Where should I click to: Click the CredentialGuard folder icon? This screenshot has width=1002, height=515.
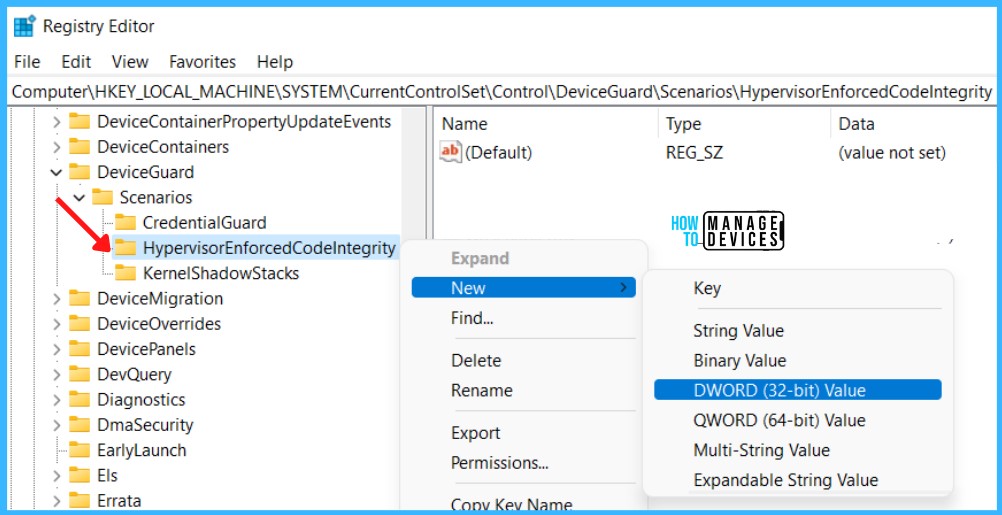[125, 222]
